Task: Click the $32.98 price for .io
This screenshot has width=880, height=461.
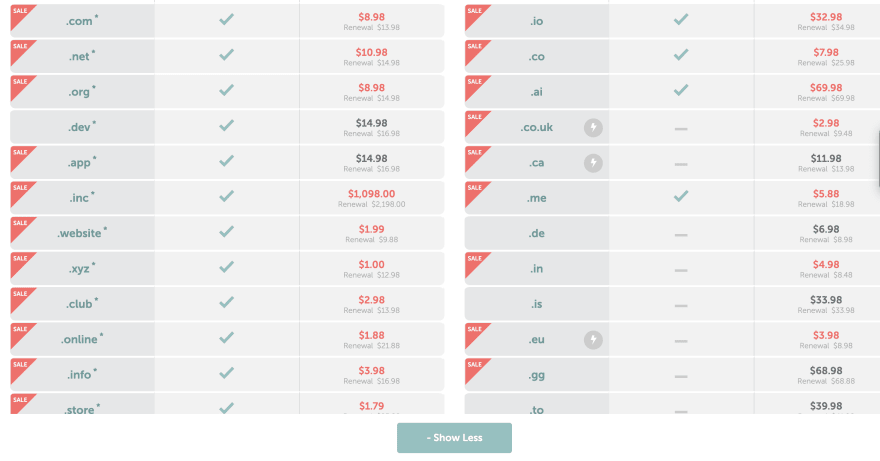Action: (826, 17)
